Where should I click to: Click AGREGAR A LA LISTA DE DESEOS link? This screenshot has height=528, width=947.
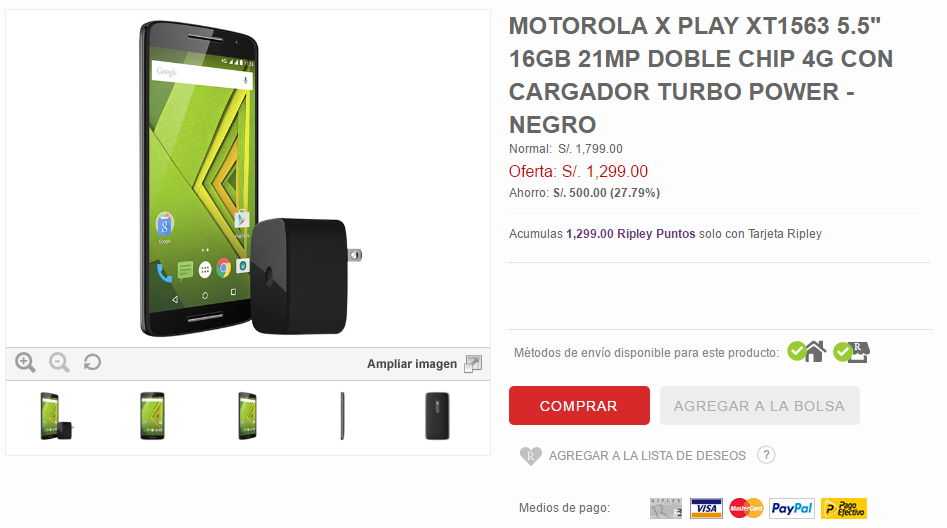(x=647, y=456)
